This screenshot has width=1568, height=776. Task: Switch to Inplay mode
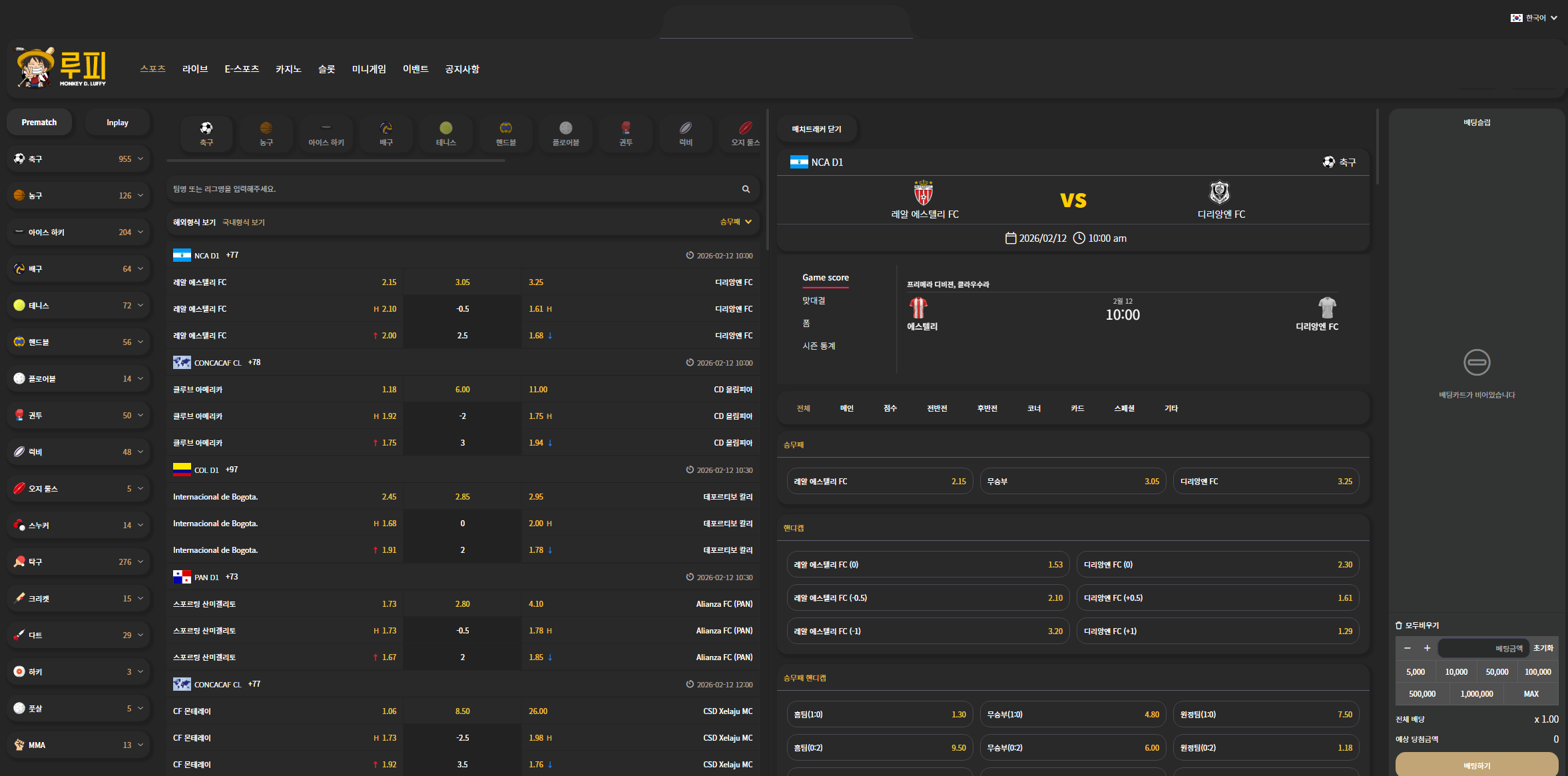[117, 123]
